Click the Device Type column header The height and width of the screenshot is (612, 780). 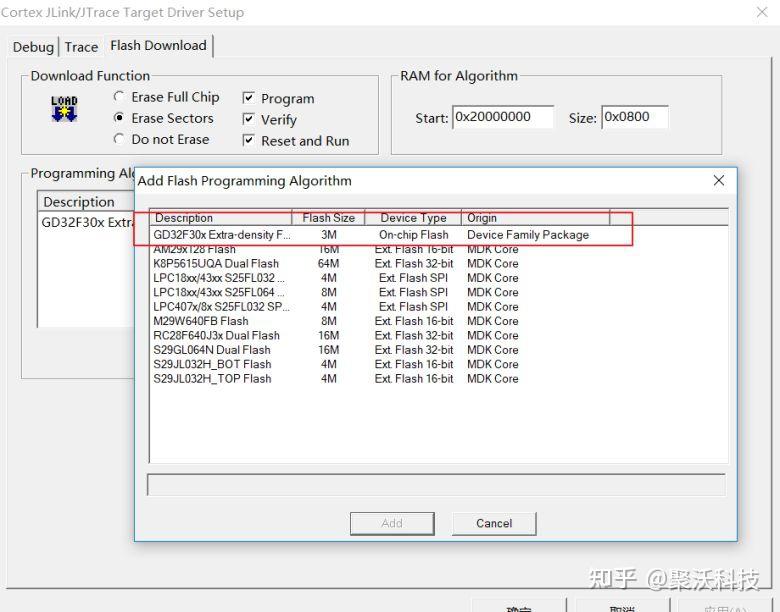point(413,217)
